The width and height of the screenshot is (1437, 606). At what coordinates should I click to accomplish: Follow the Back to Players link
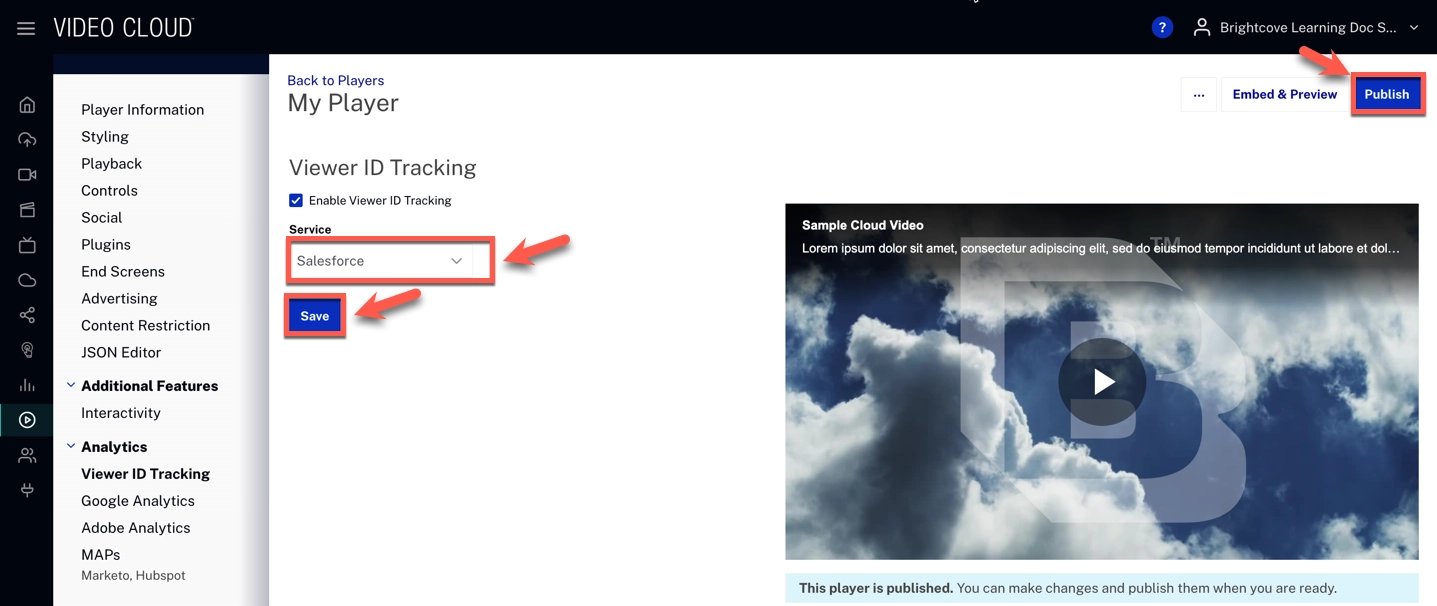point(335,80)
